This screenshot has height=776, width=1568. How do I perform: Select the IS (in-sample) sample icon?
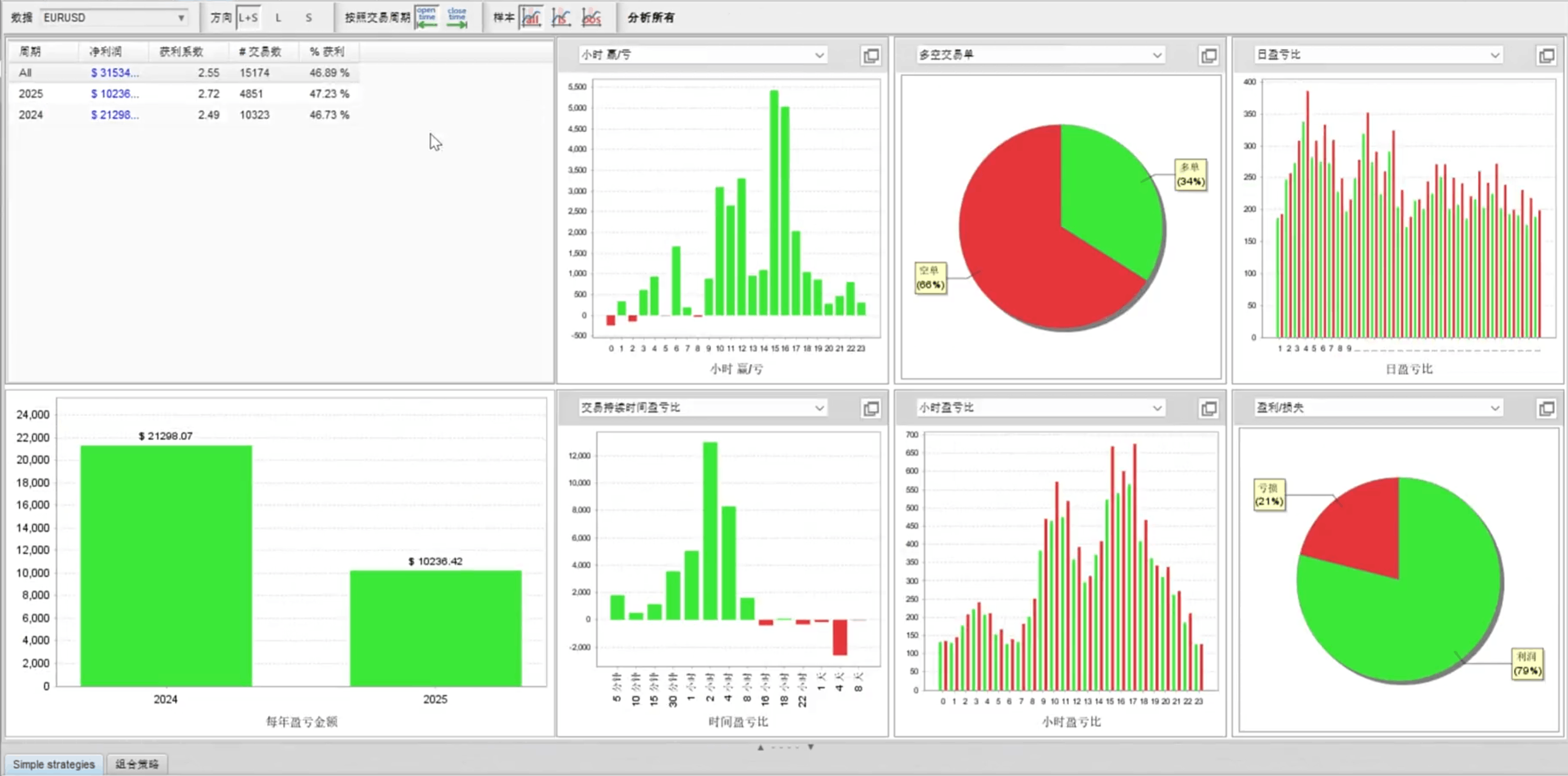pyautogui.click(x=561, y=18)
